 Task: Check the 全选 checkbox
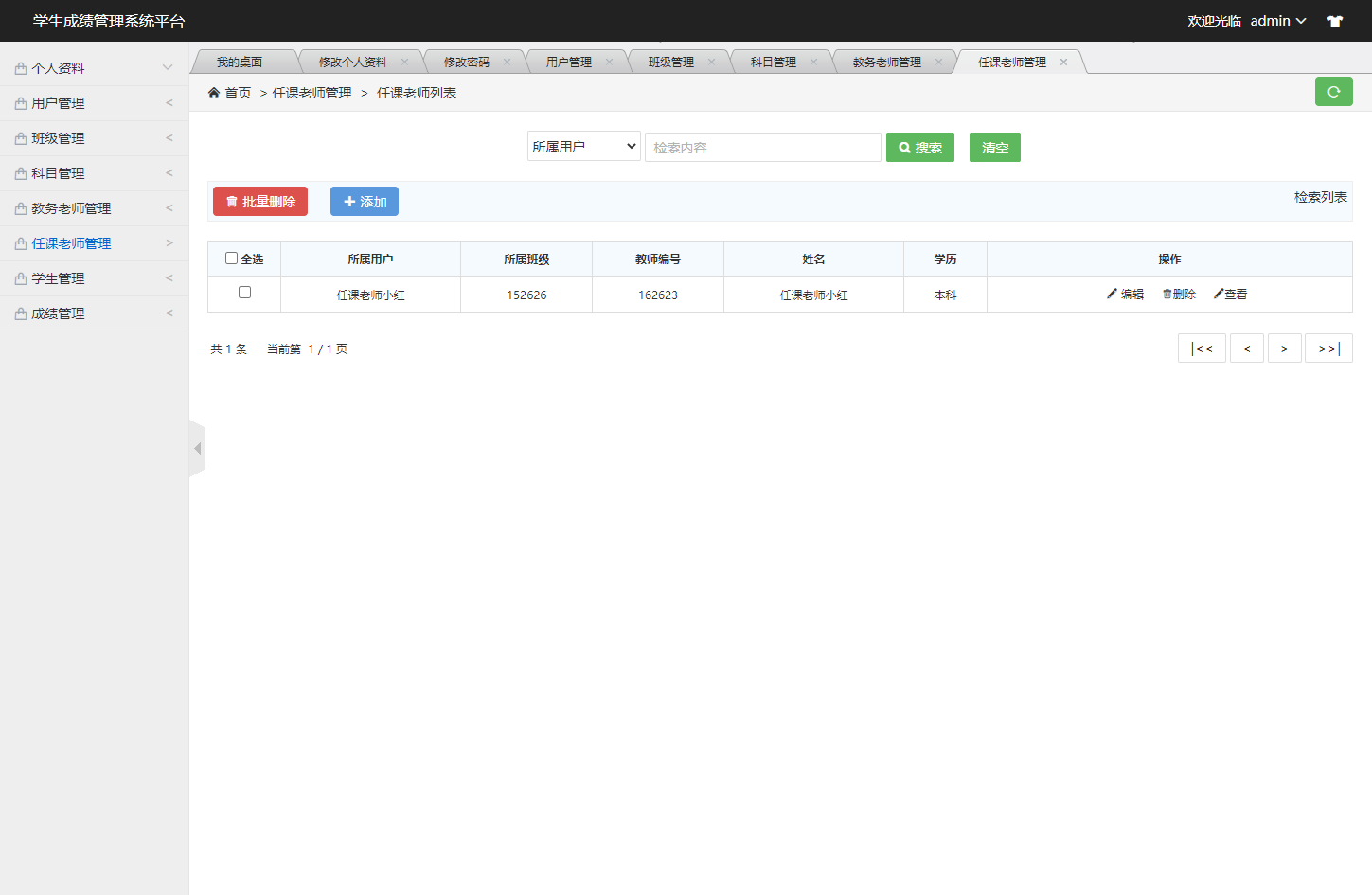point(230,258)
